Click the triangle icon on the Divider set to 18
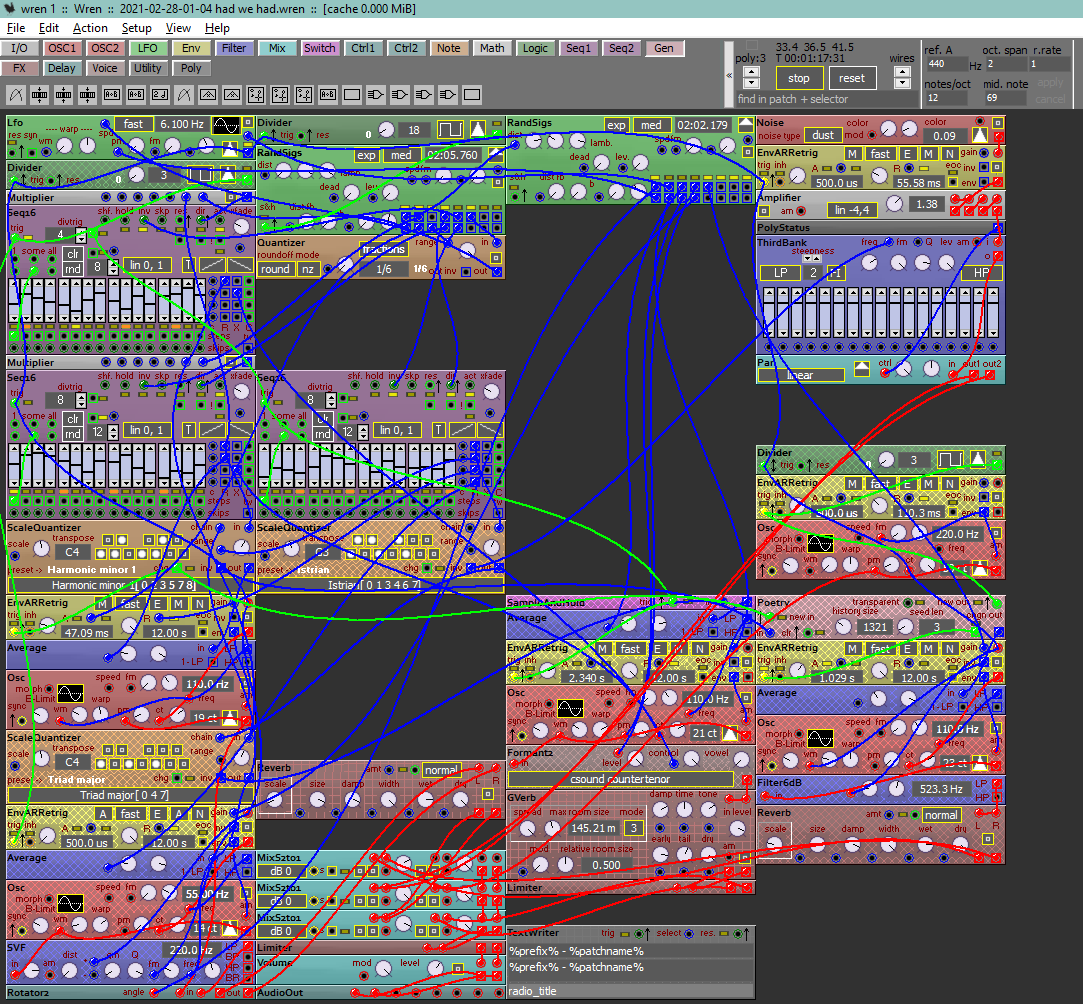Screen dimensions: 1083x1004 click(x=478, y=130)
